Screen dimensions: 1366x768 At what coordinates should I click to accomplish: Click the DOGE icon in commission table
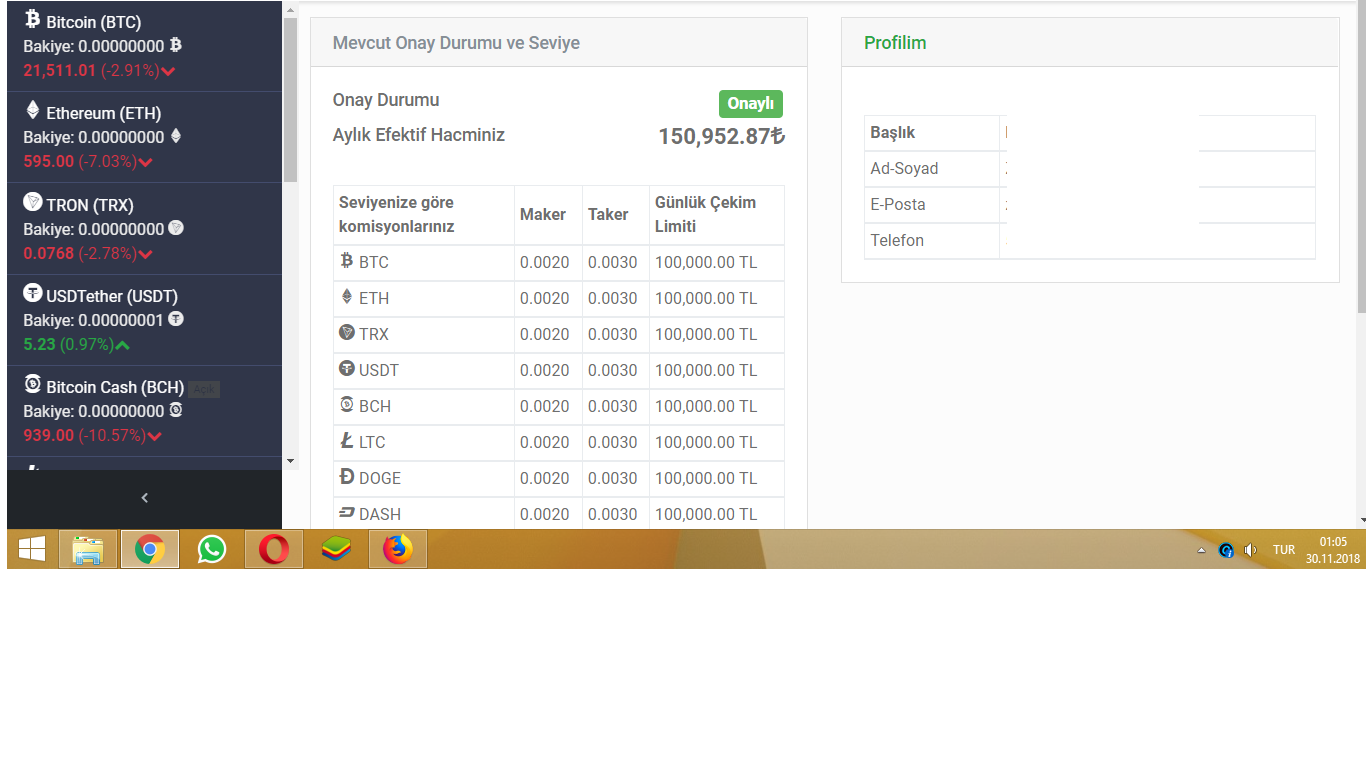(x=347, y=477)
